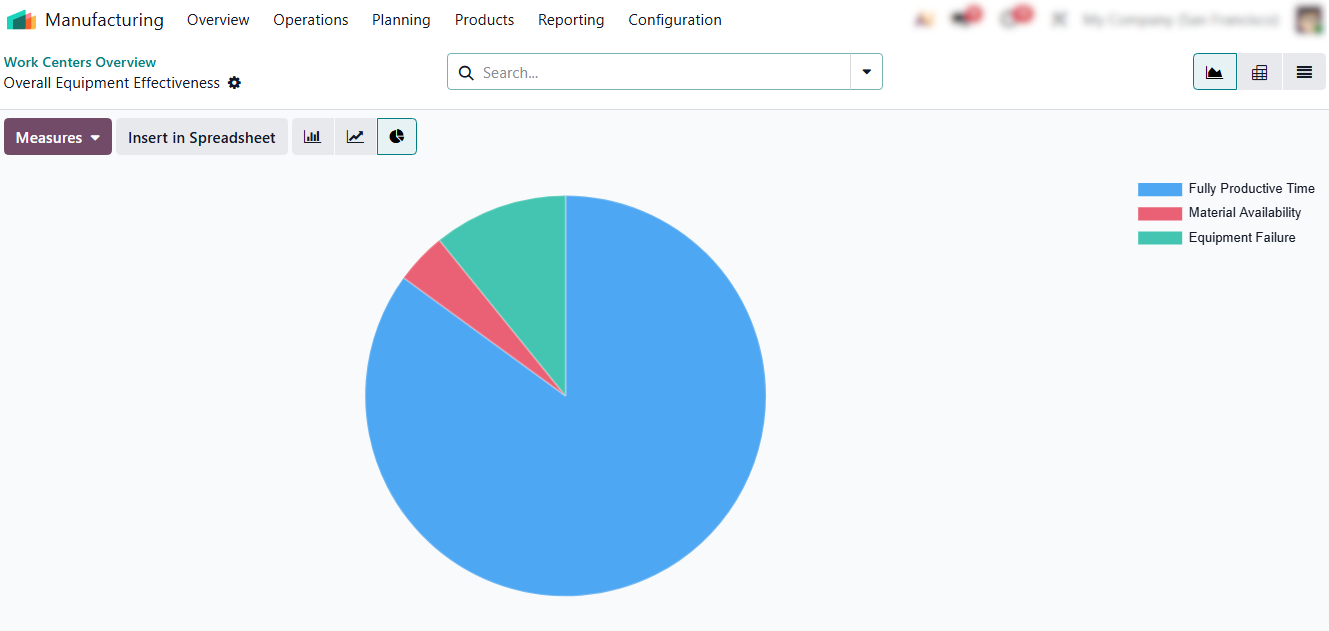1329x631 pixels.
Task: Toggle Fully Productive Time legend entry
Action: 1226,189
